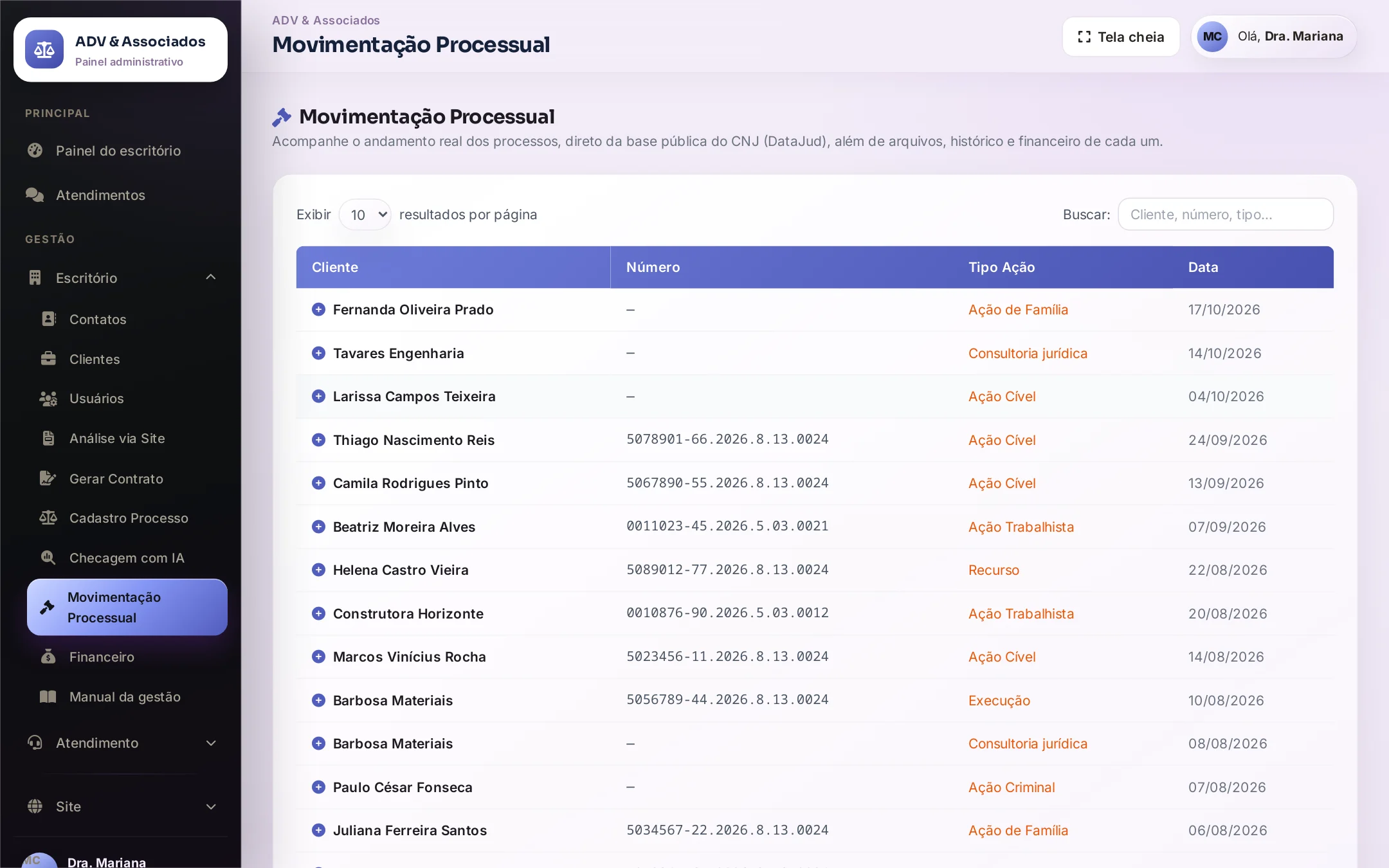Collapse the Escritório section chevron

(x=210, y=277)
